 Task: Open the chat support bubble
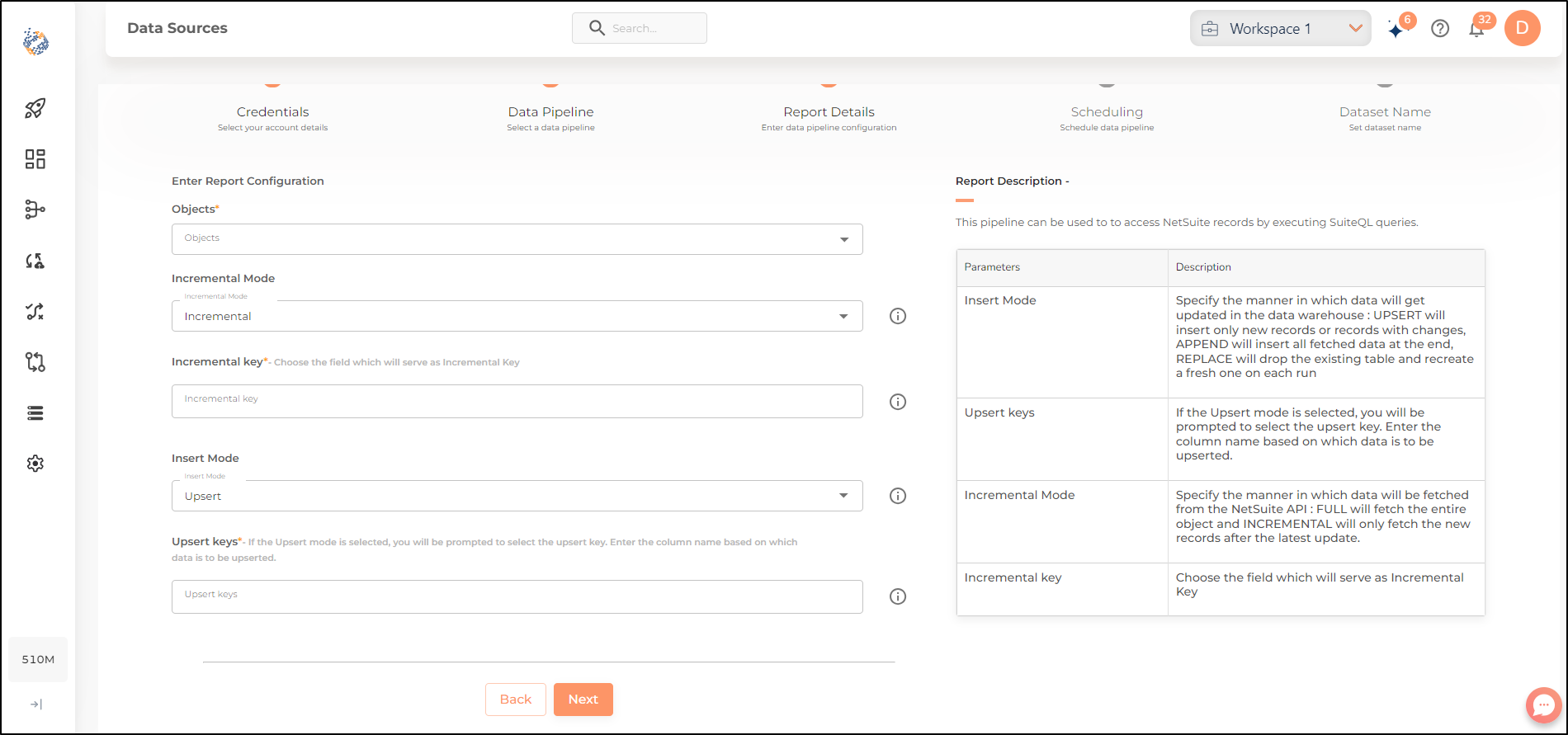(x=1543, y=705)
